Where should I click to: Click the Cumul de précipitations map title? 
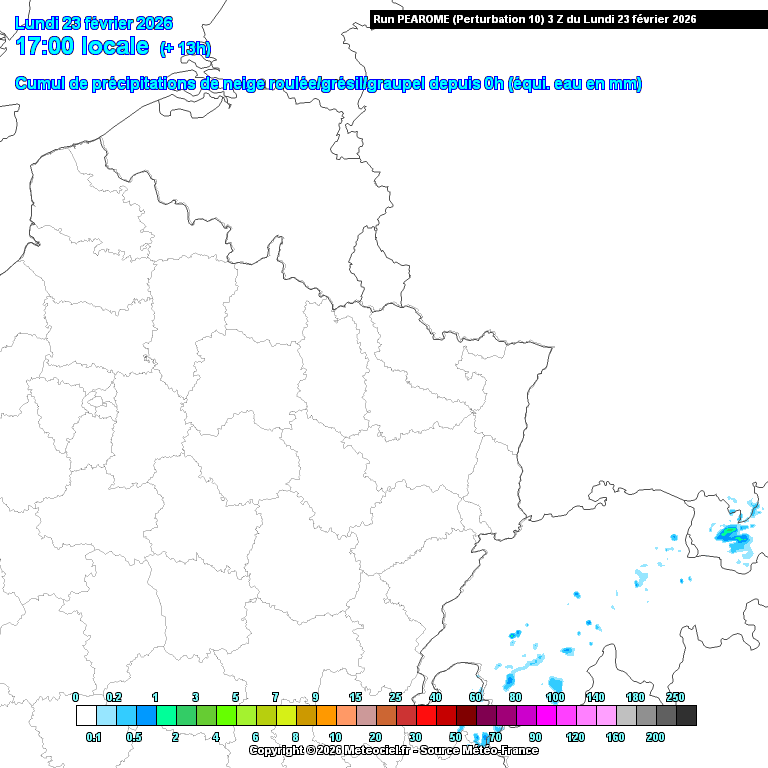coord(328,84)
